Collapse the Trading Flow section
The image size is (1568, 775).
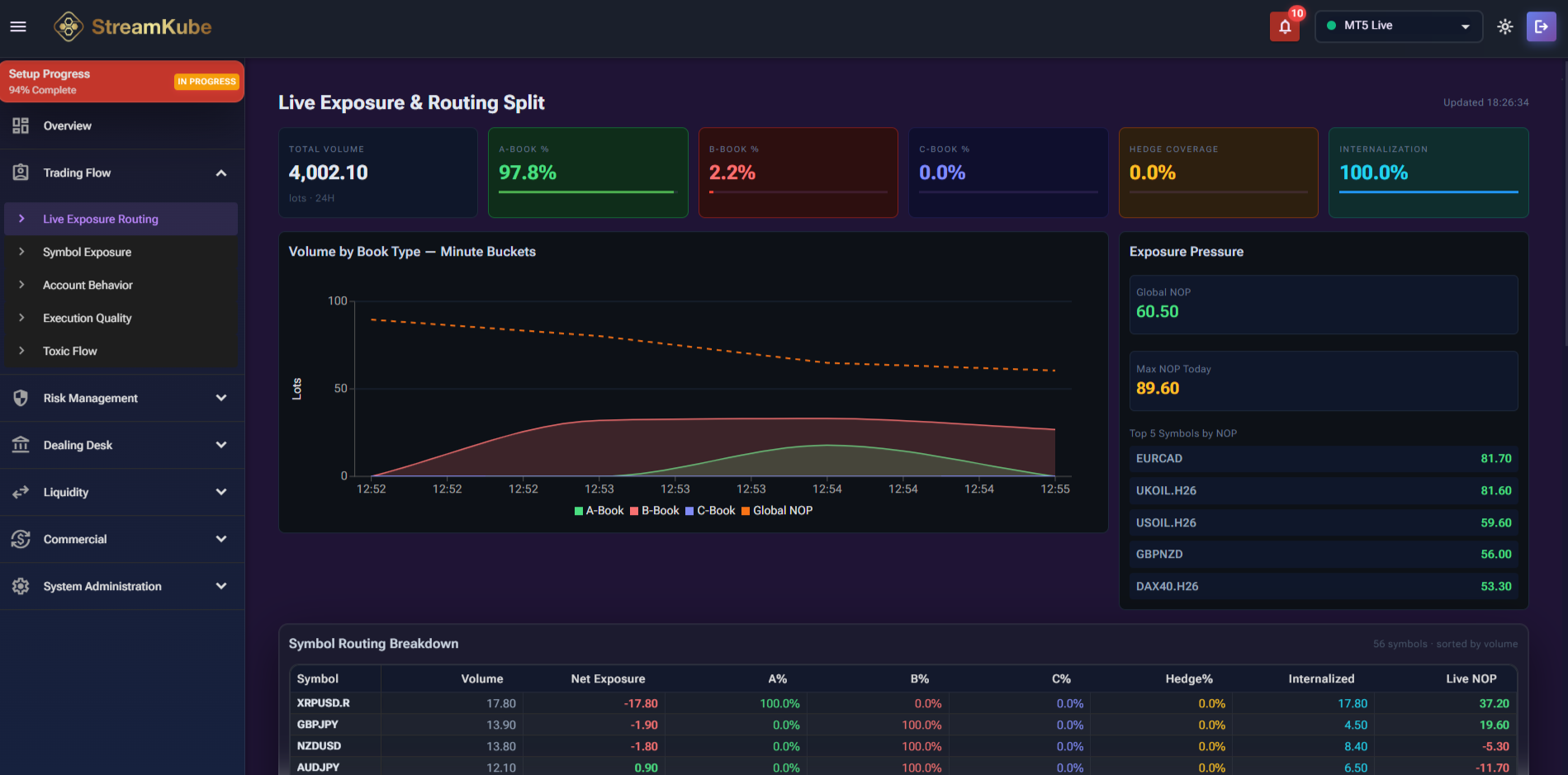pos(220,172)
